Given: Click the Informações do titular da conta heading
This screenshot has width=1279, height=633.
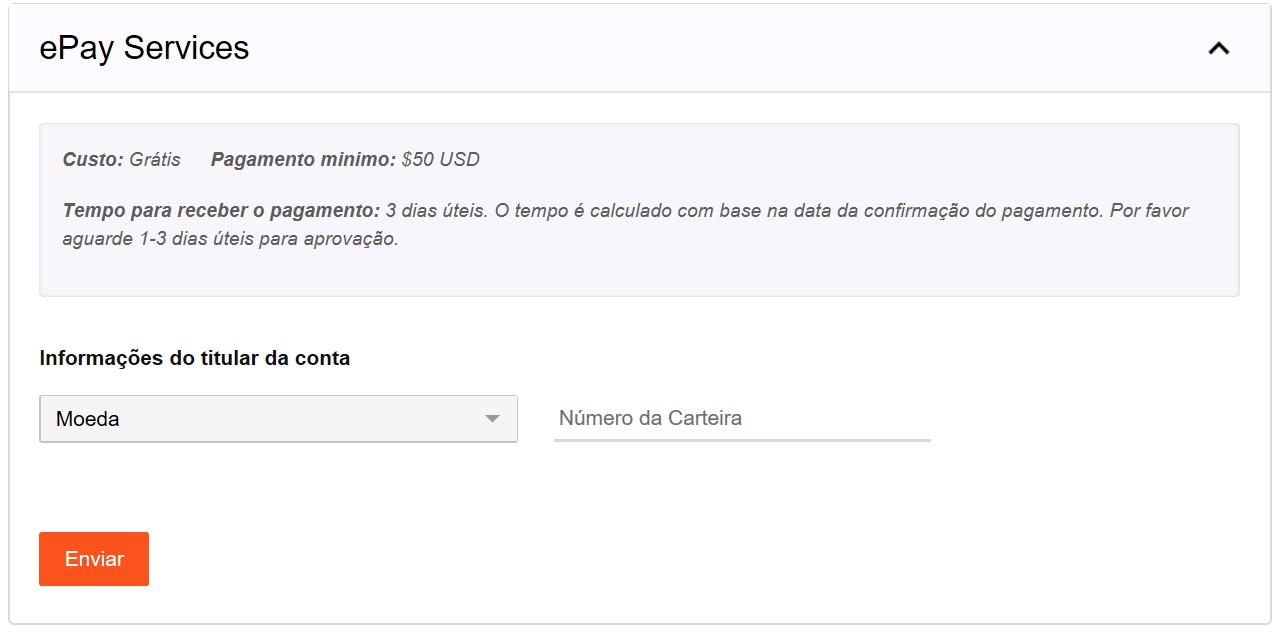Looking at the screenshot, I should [x=195, y=358].
